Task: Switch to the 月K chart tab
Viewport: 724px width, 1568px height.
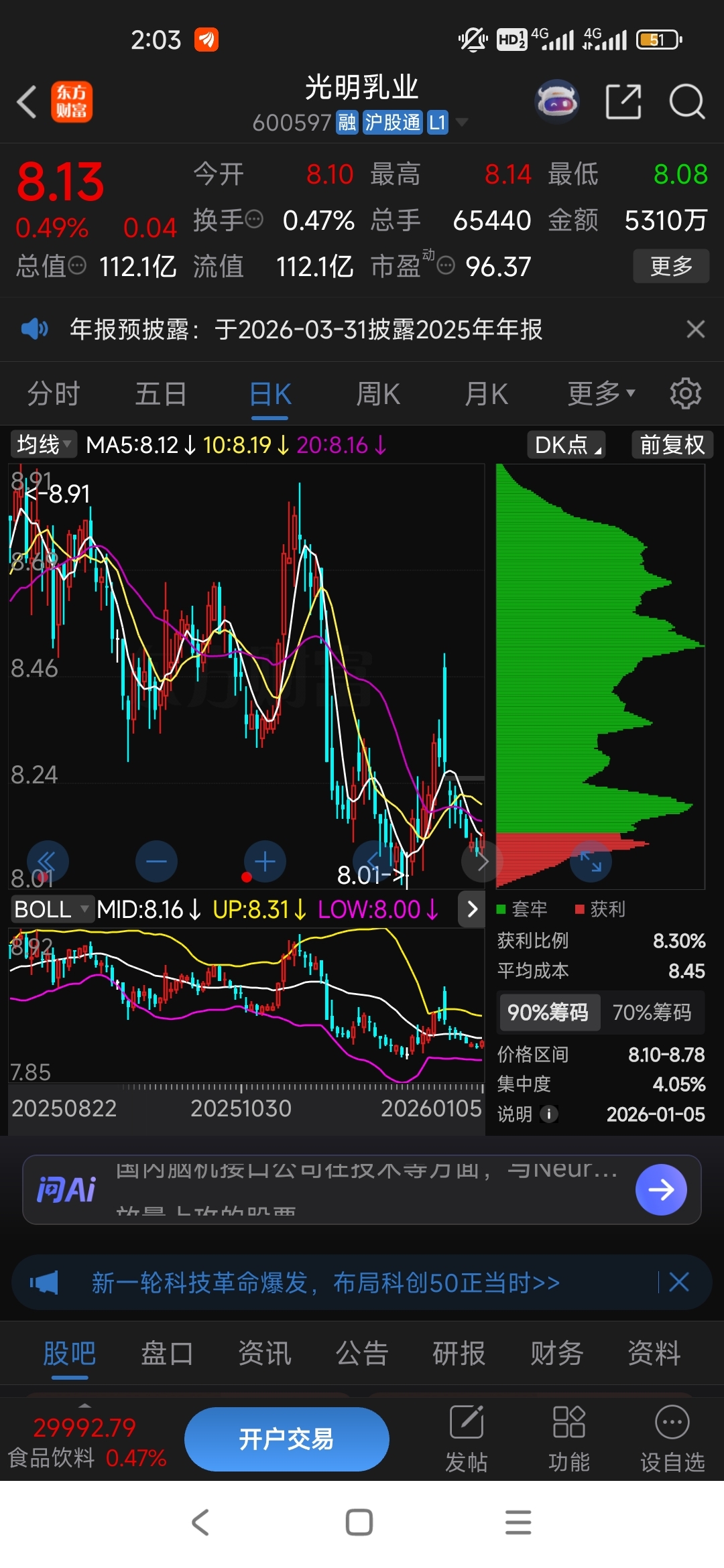Action: 487,394
